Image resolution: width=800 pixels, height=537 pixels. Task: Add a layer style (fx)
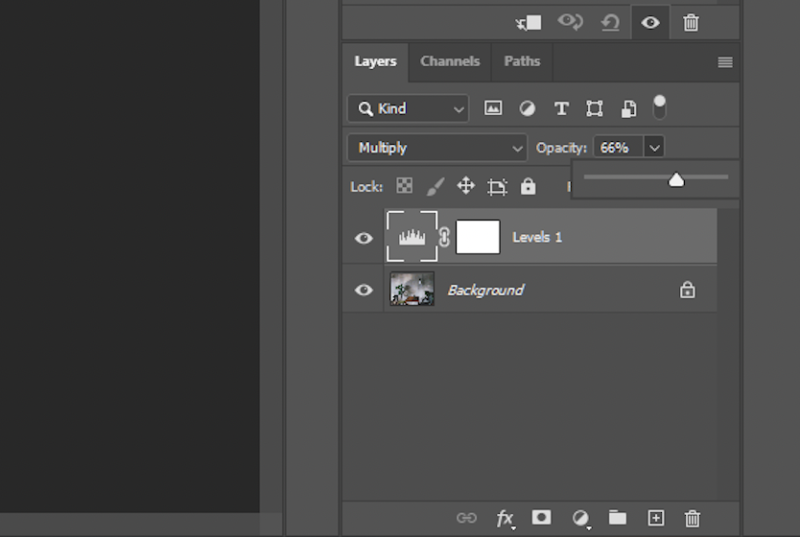[505, 519]
